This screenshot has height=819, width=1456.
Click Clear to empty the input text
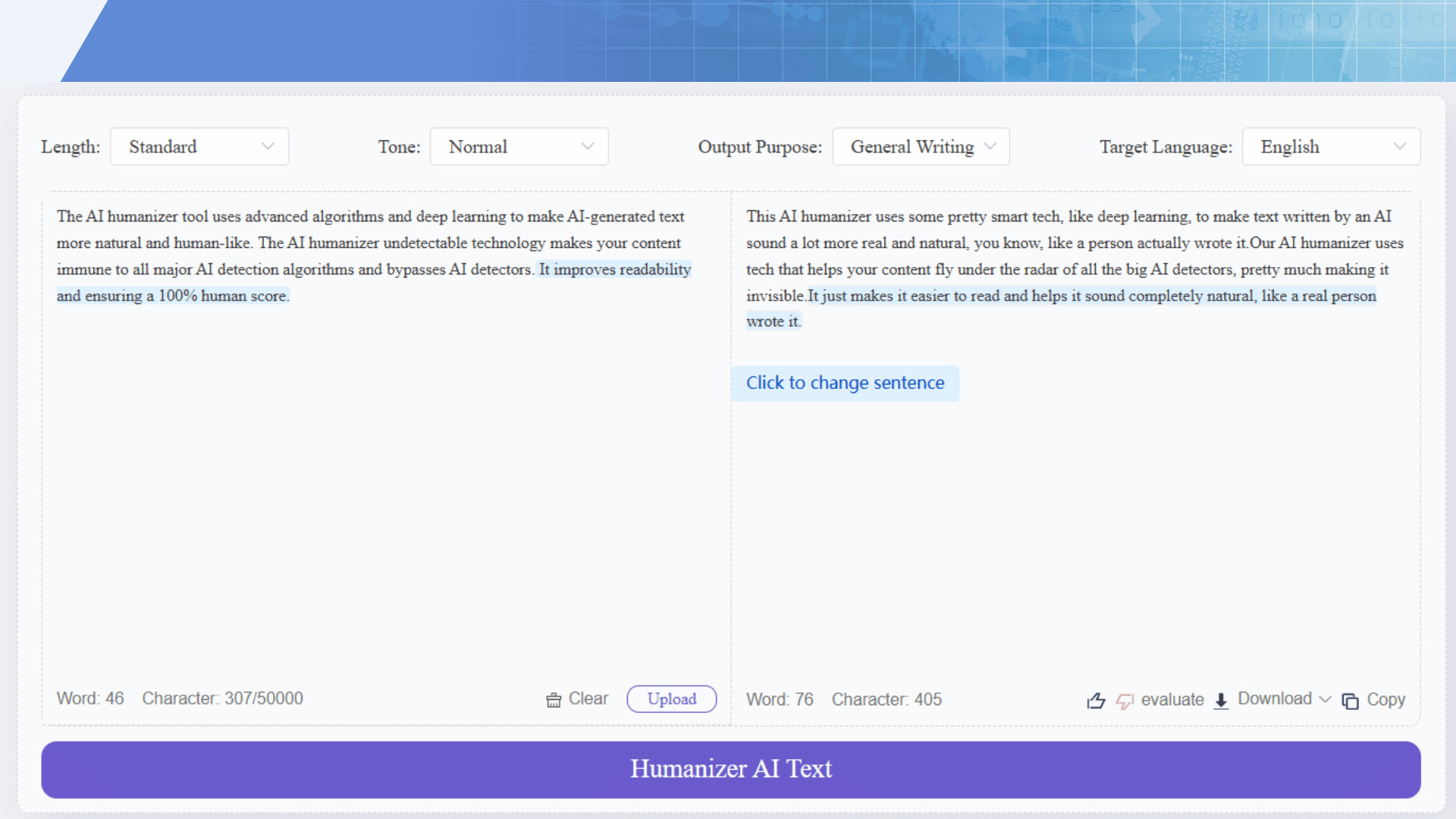click(588, 698)
